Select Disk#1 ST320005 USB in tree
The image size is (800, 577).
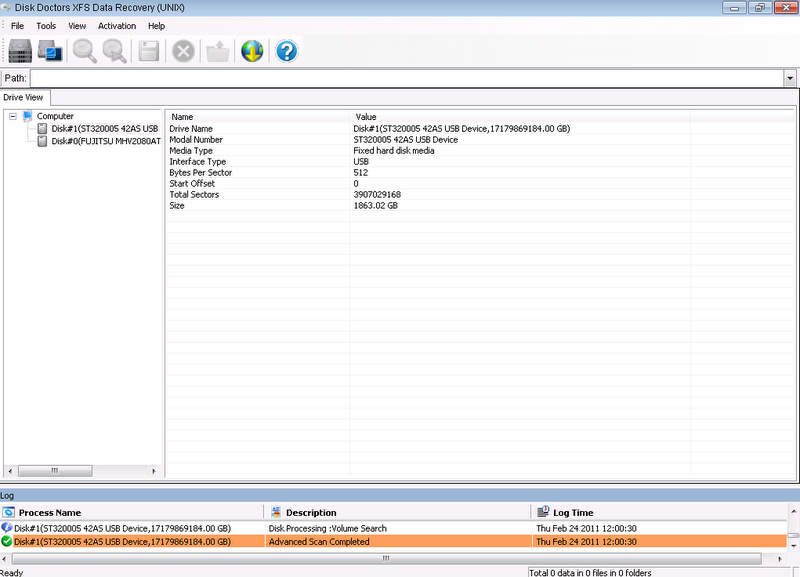point(105,129)
